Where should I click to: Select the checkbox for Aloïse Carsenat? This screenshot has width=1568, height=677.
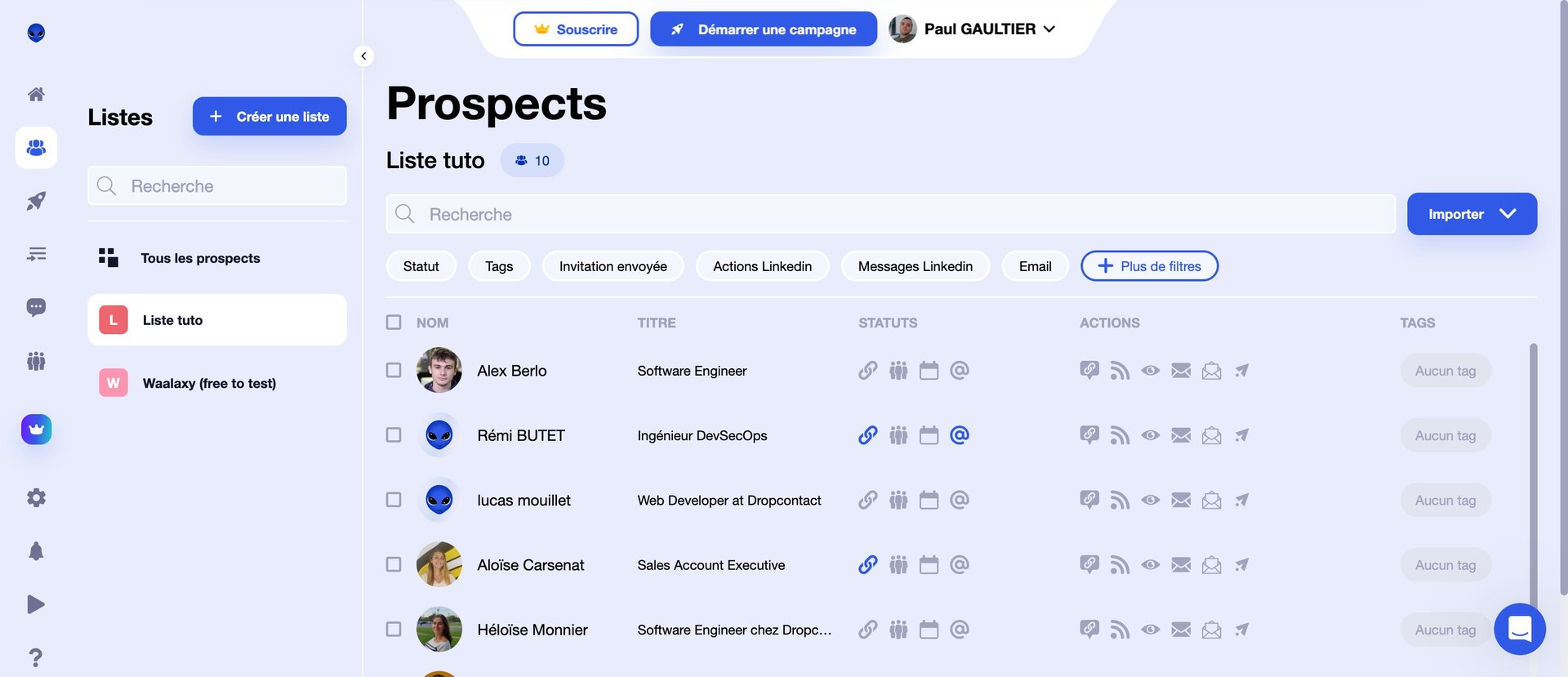tap(394, 565)
